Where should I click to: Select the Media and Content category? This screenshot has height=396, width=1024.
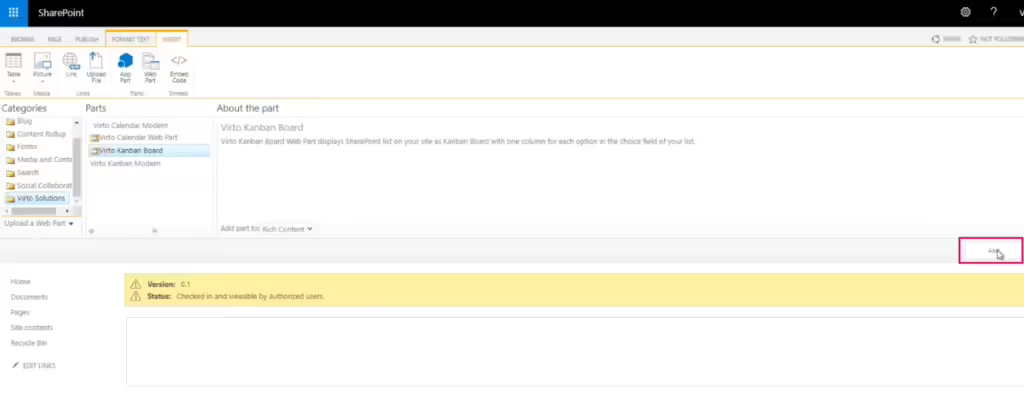(39, 159)
